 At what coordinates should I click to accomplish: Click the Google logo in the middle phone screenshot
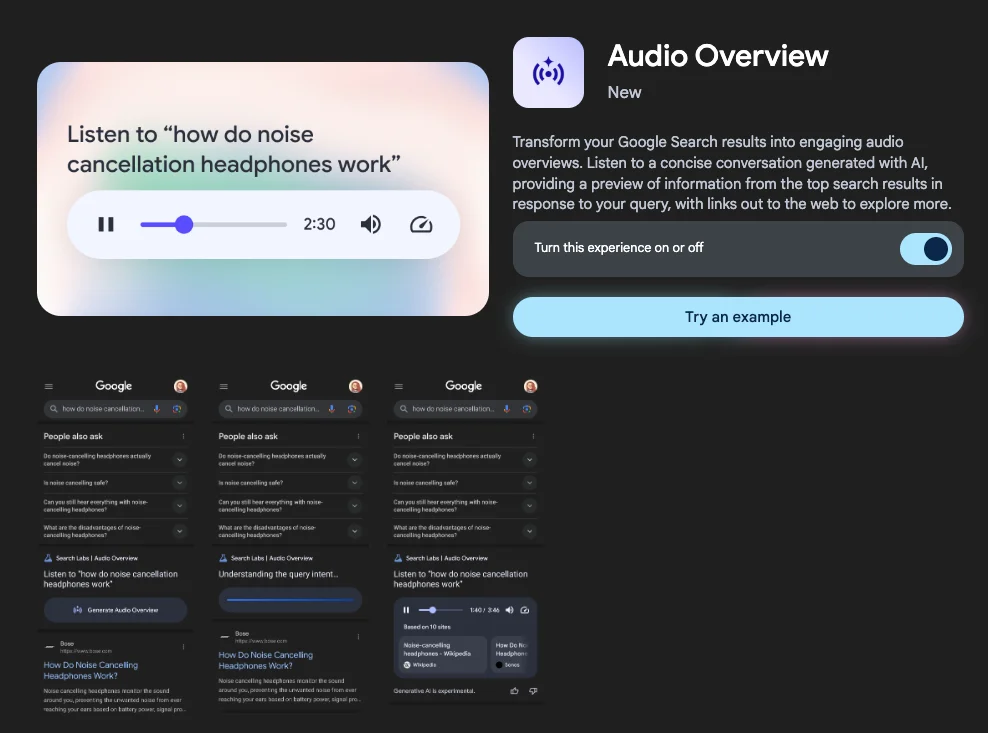[289, 386]
